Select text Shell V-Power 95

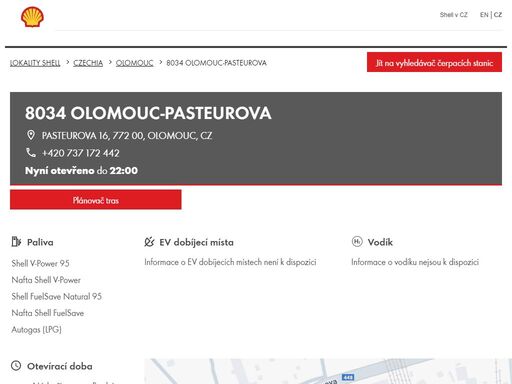(40, 263)
